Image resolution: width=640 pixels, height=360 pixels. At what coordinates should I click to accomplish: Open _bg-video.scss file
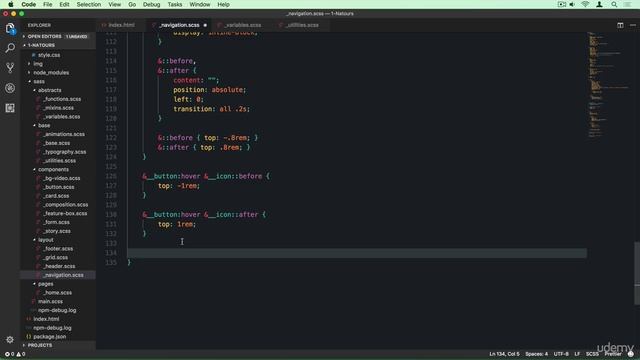62,178
